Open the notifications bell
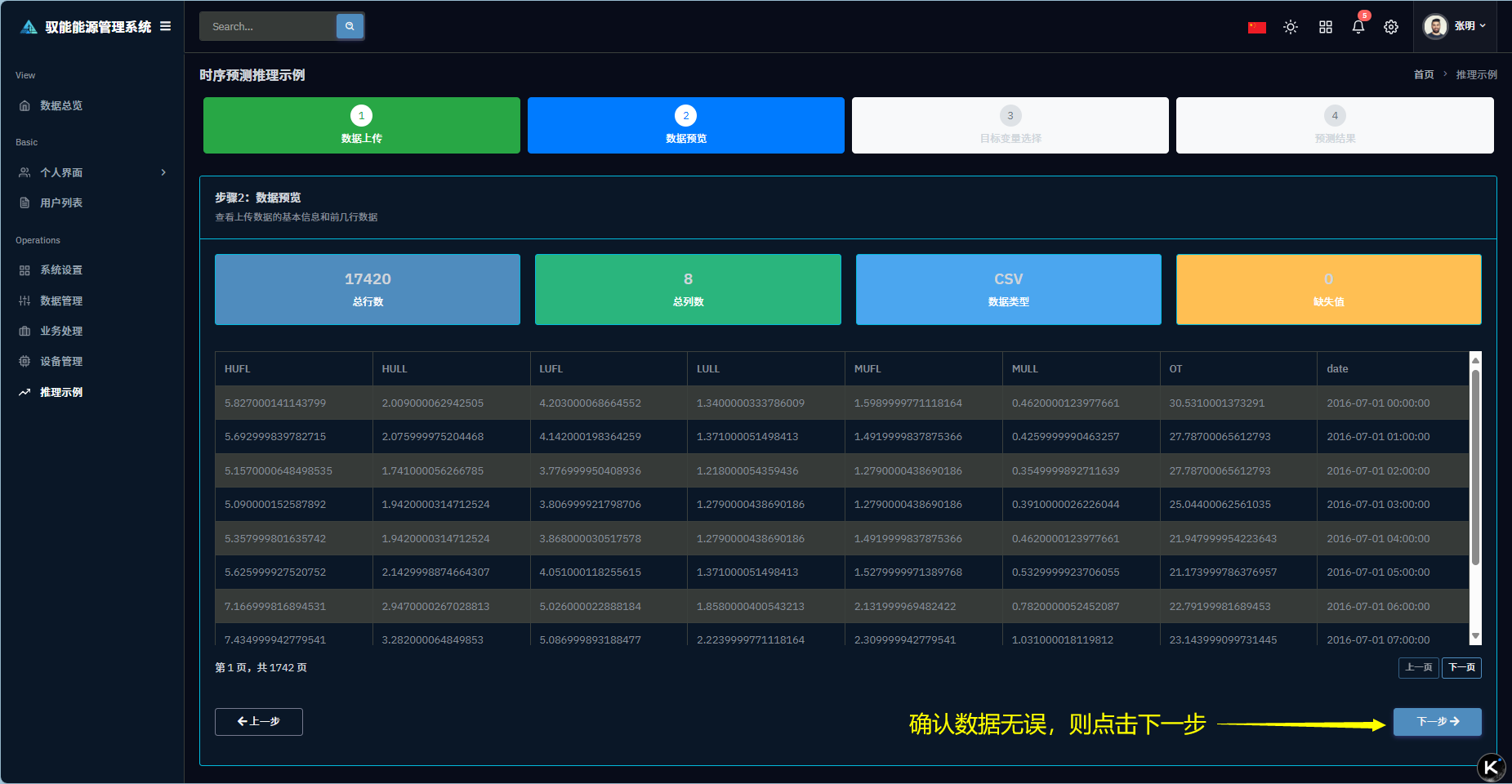1512x784 pixels. tap(1358, 27)
